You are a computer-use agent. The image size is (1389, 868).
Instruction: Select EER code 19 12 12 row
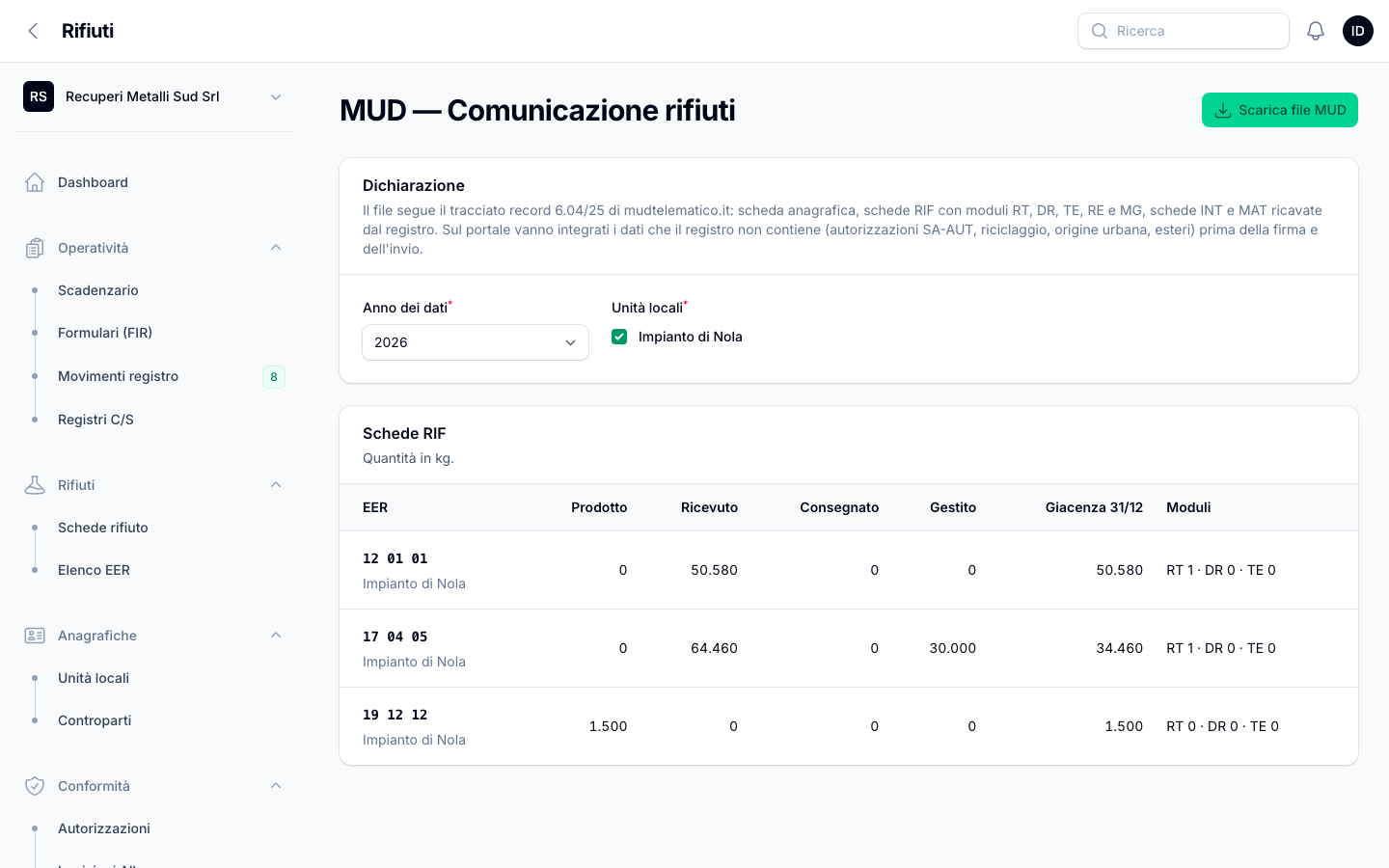click(x=849, y=726)
